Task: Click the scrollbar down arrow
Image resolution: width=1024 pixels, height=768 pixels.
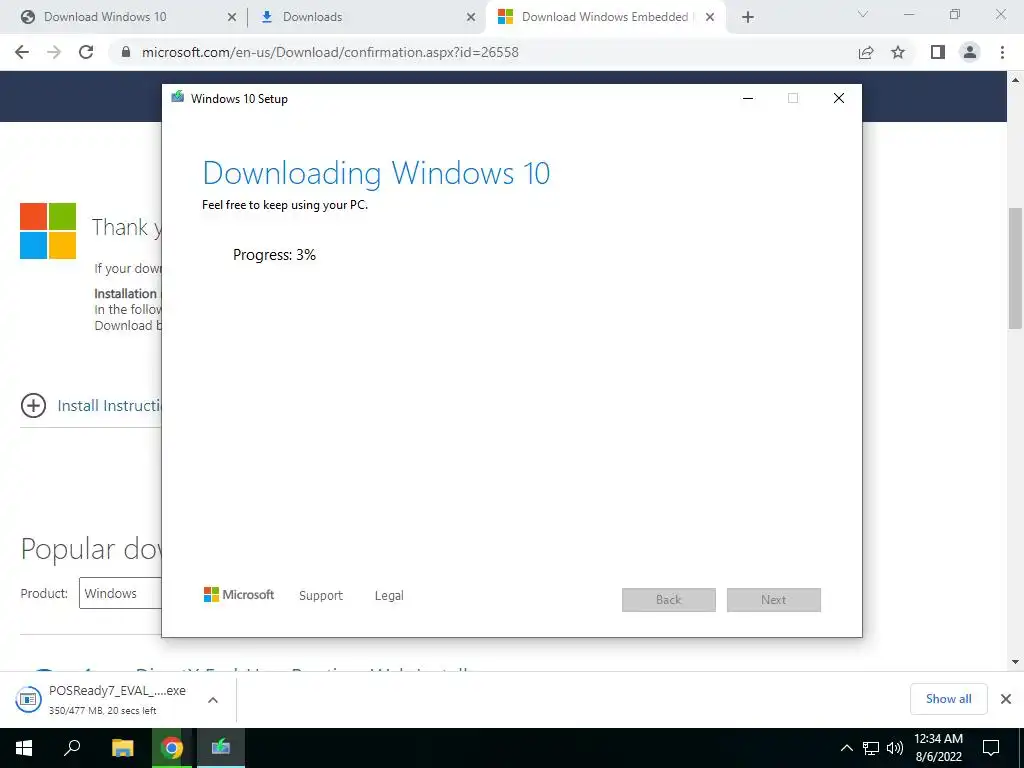Action: point(1016,662)
